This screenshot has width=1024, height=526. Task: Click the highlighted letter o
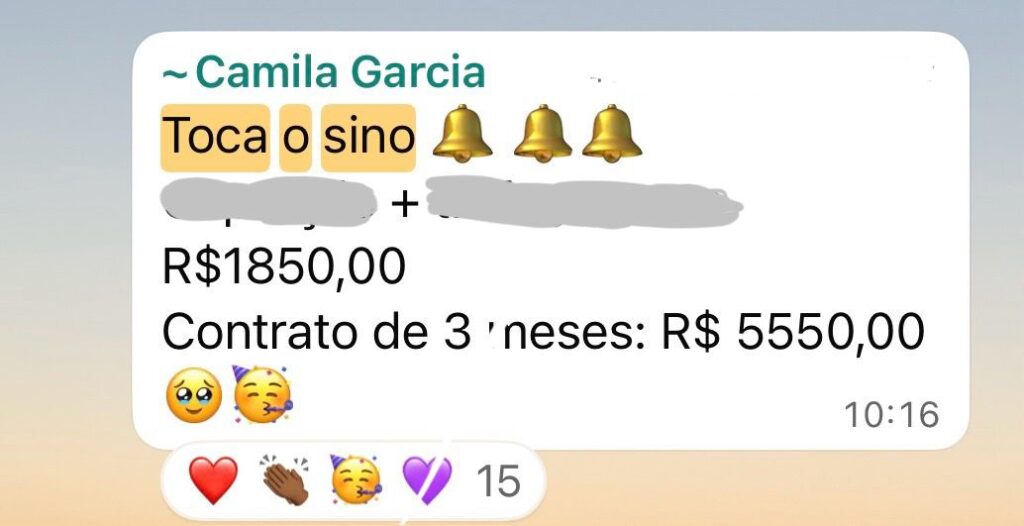pos(295,138)
